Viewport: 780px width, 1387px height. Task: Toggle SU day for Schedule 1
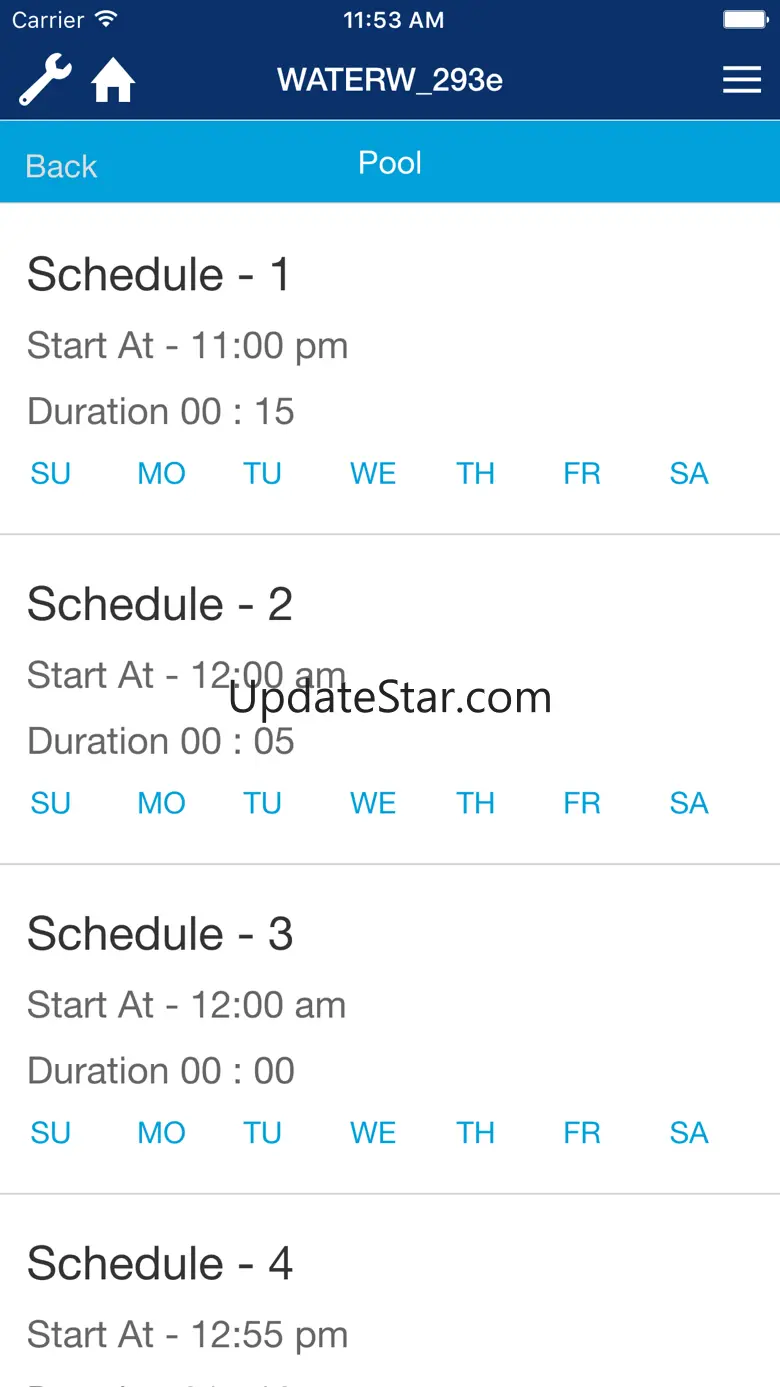click(50, 473)
